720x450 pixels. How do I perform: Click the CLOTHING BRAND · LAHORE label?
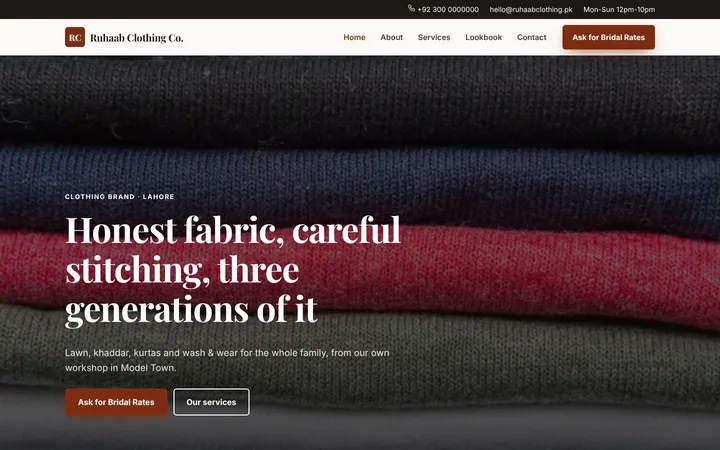point(119,197)
